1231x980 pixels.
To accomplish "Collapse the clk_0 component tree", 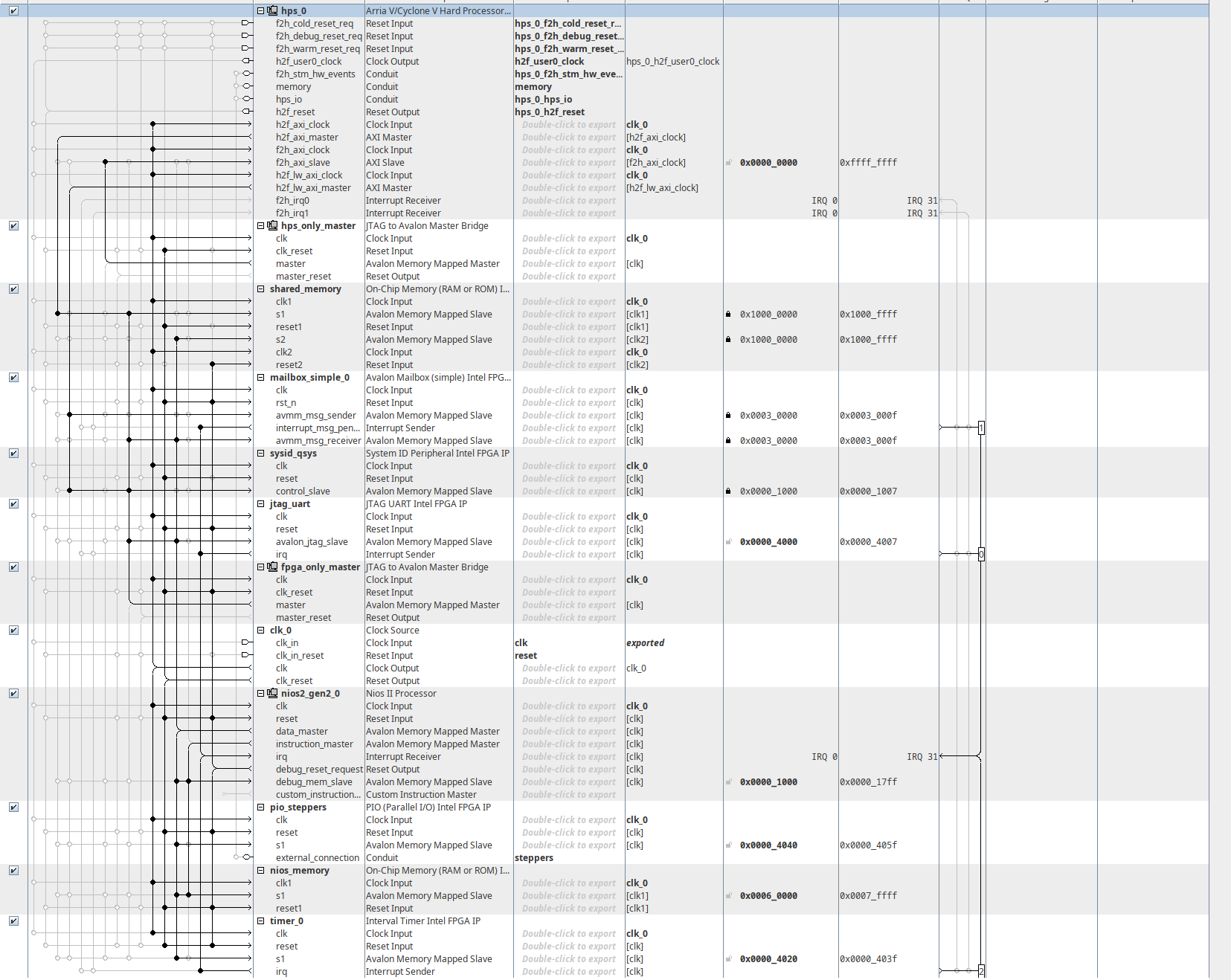I will (x=261, y=631).
